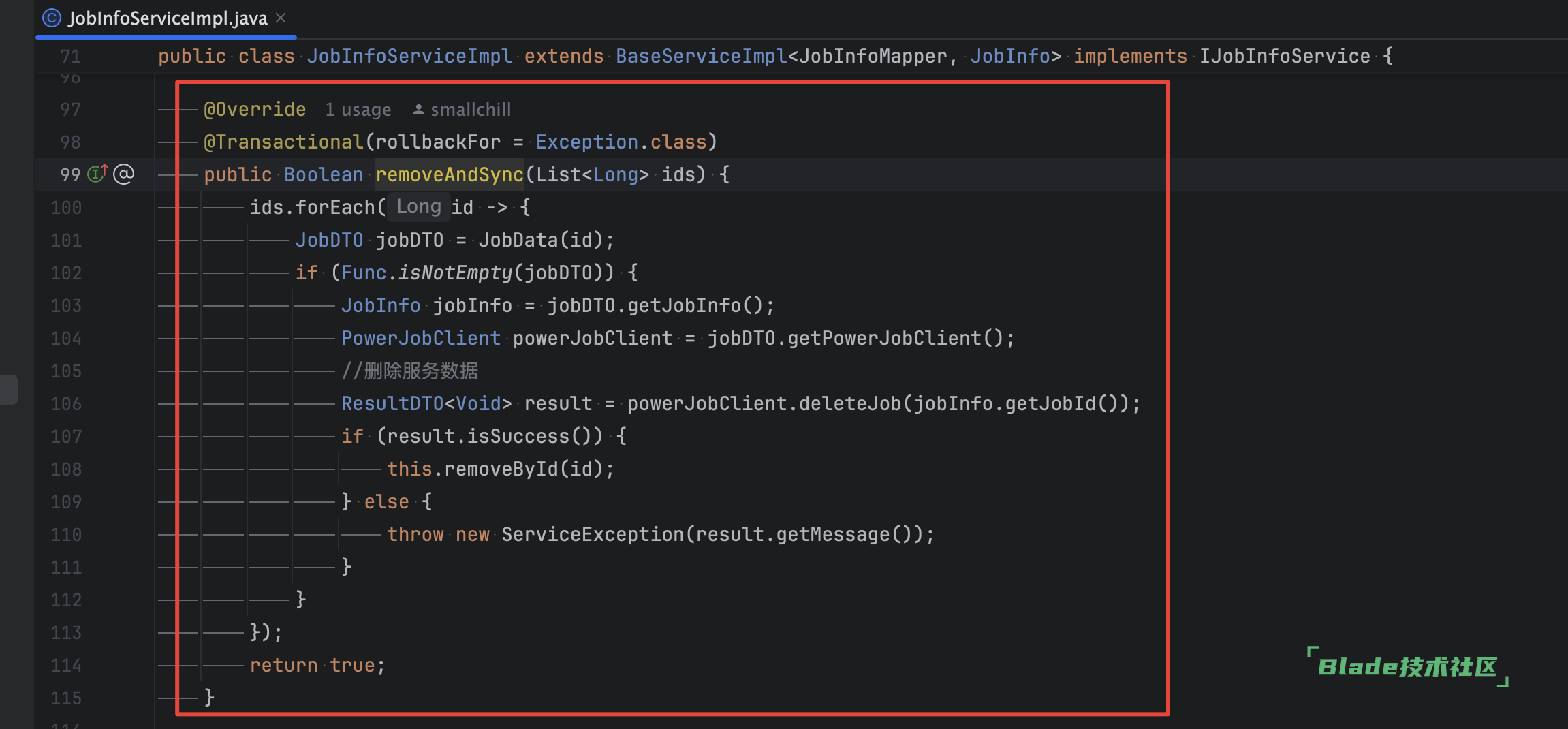
Task: Close the JobInfoServiceImpl.java tab
Action: 281,18
